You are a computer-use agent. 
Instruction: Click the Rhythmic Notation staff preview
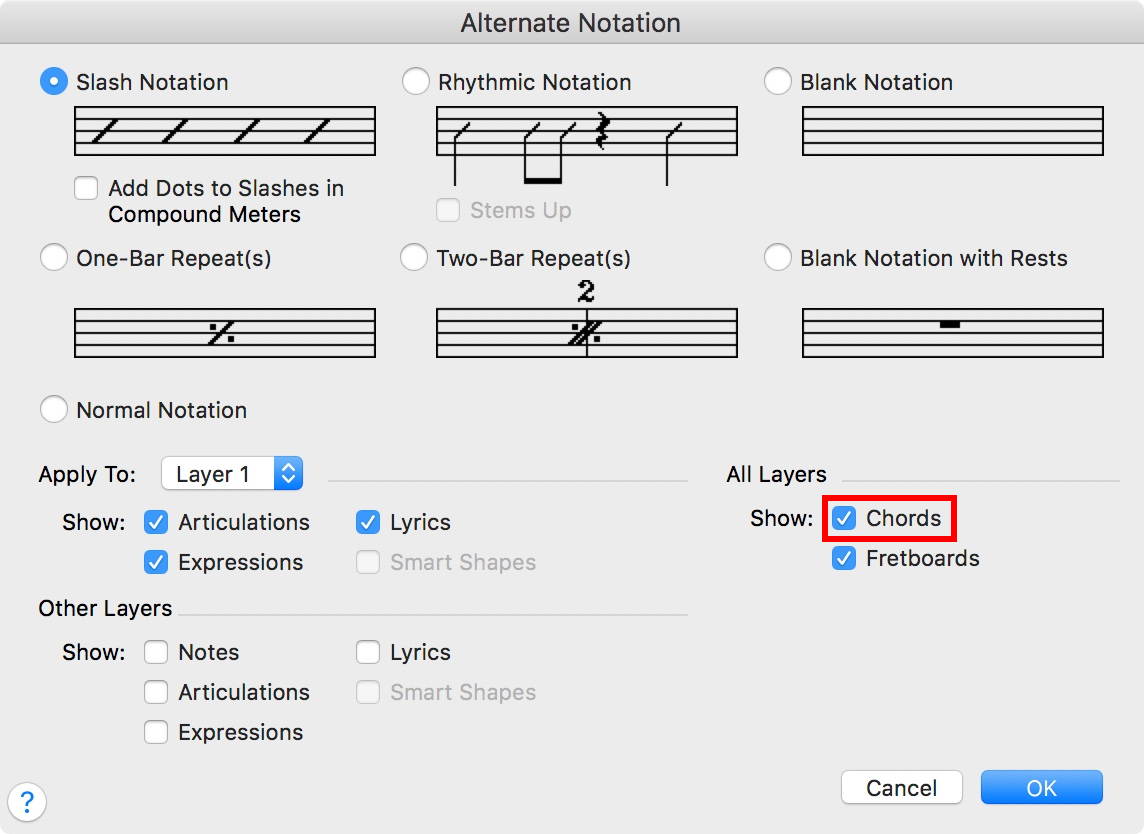587,139
